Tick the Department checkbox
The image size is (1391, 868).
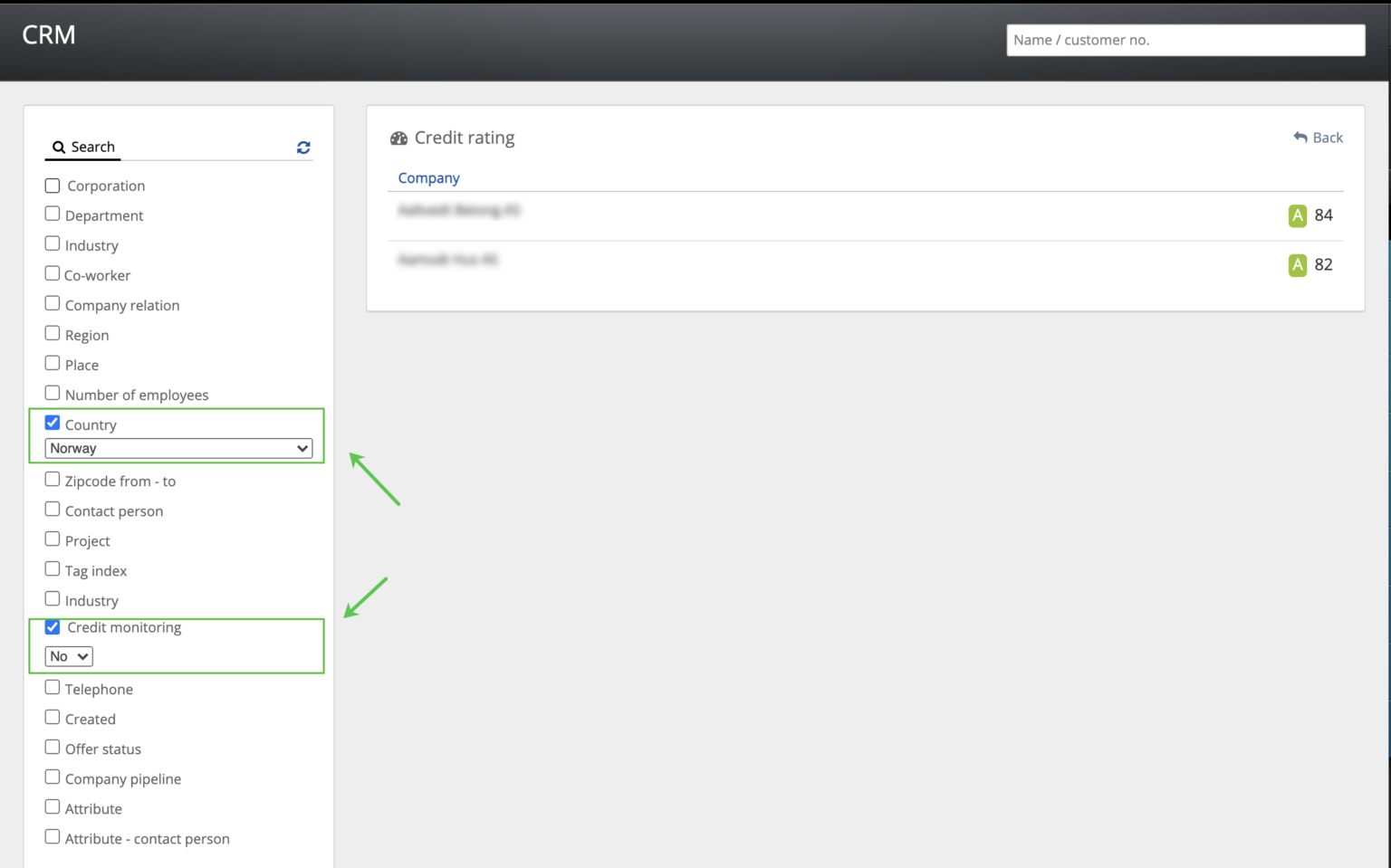tap(53, 215)
